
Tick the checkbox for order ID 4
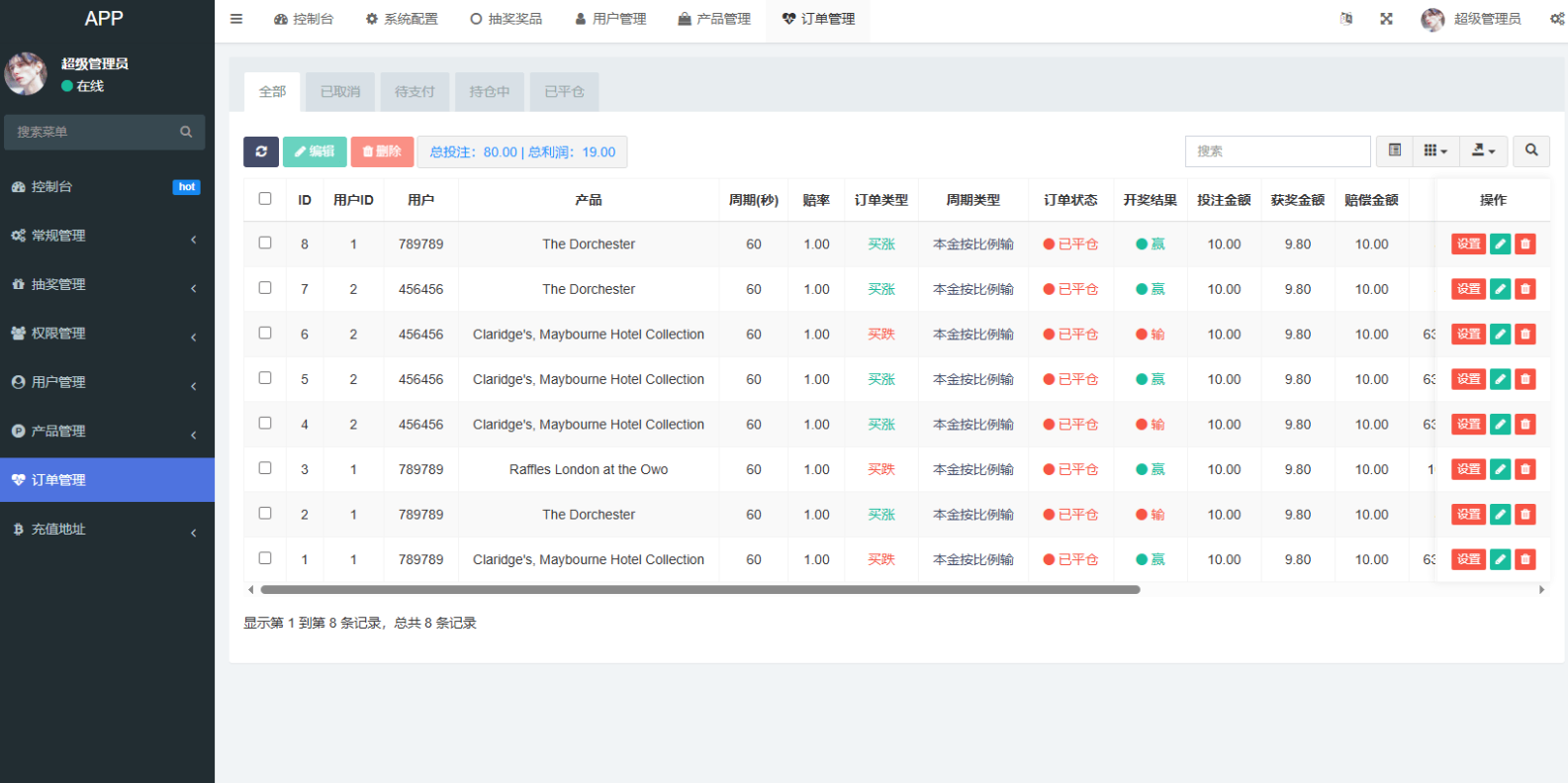point(265,423)
